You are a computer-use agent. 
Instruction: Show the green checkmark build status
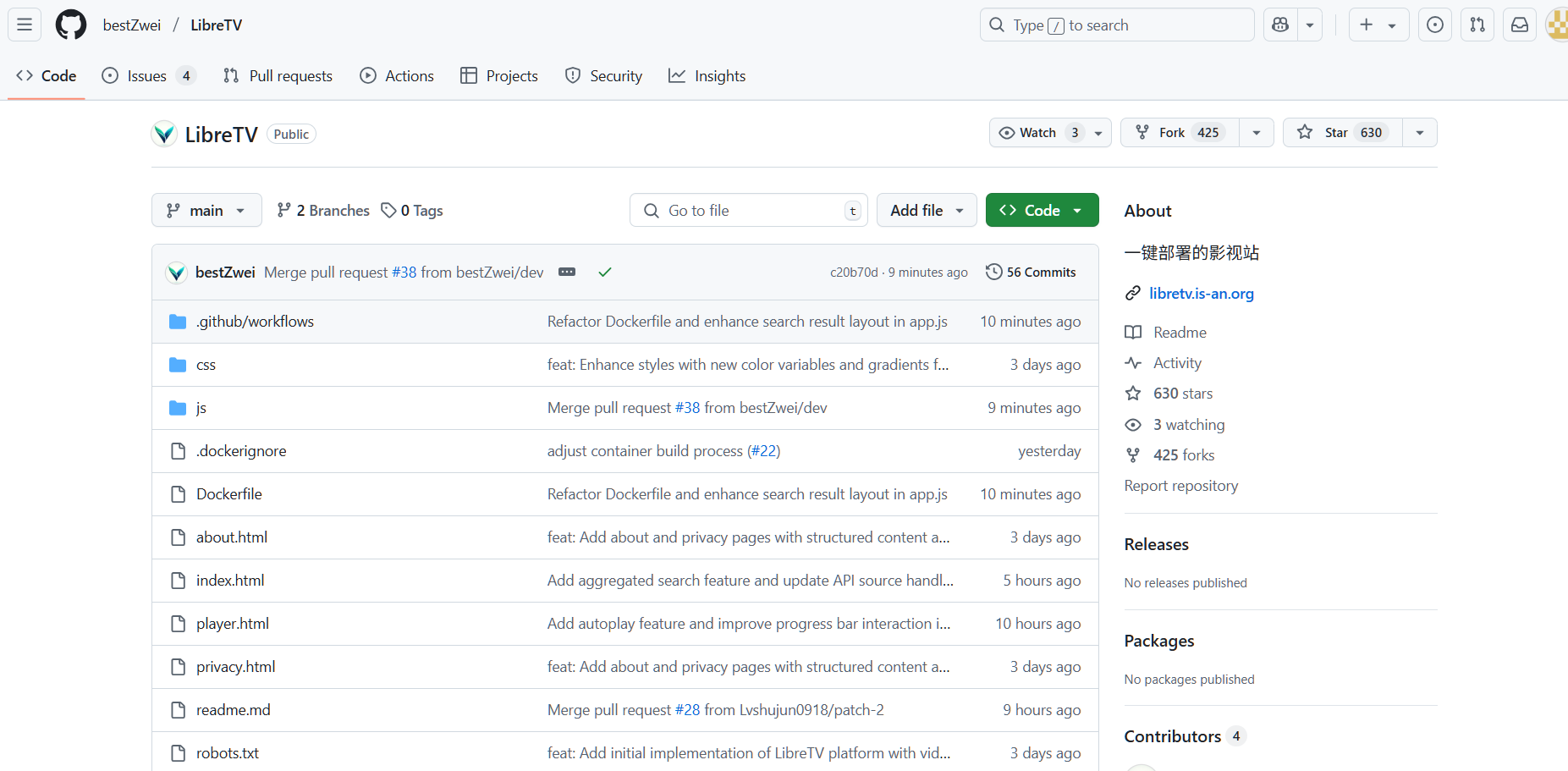[x=605, y=273]
